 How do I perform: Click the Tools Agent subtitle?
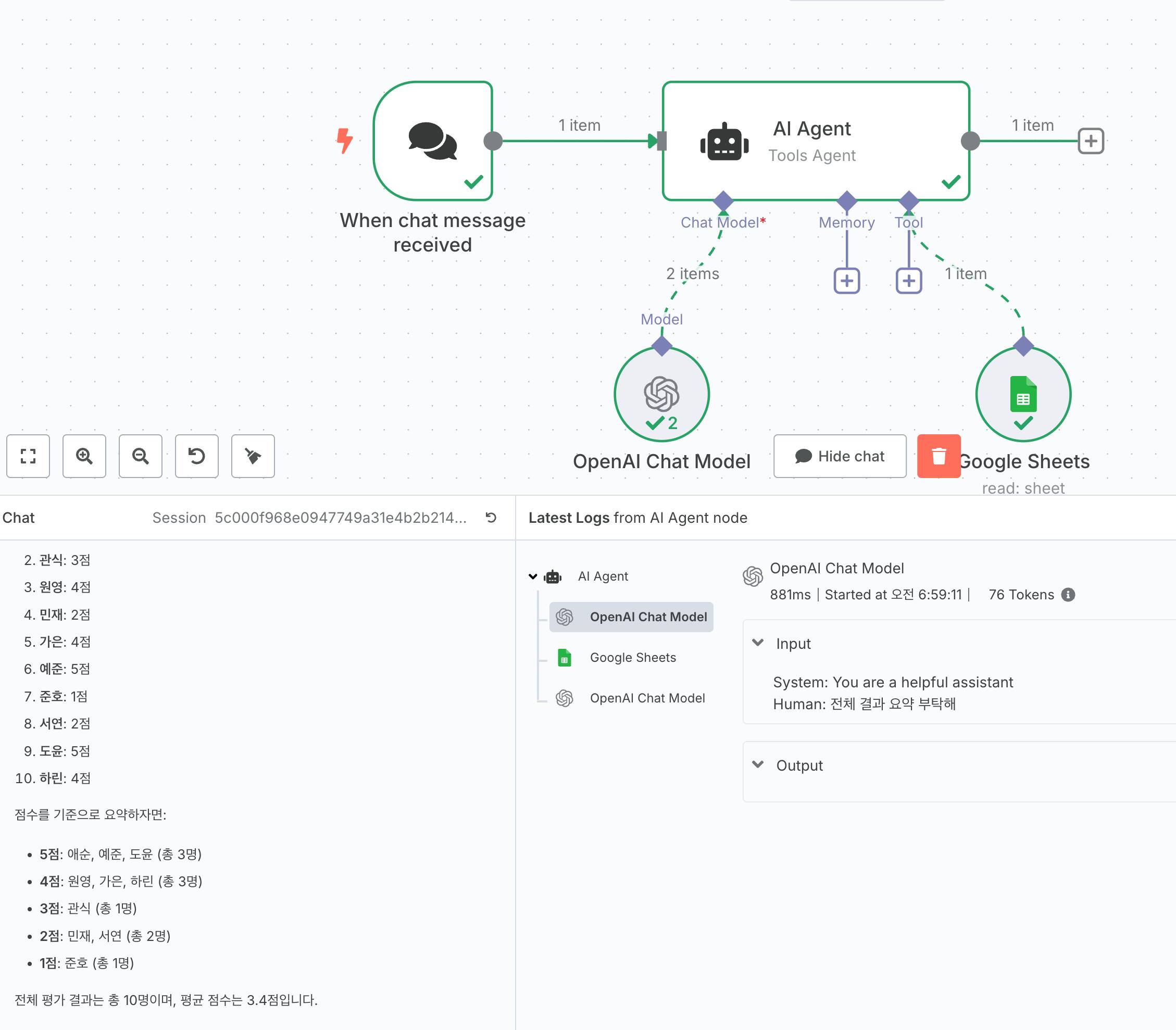pos(811,155)
